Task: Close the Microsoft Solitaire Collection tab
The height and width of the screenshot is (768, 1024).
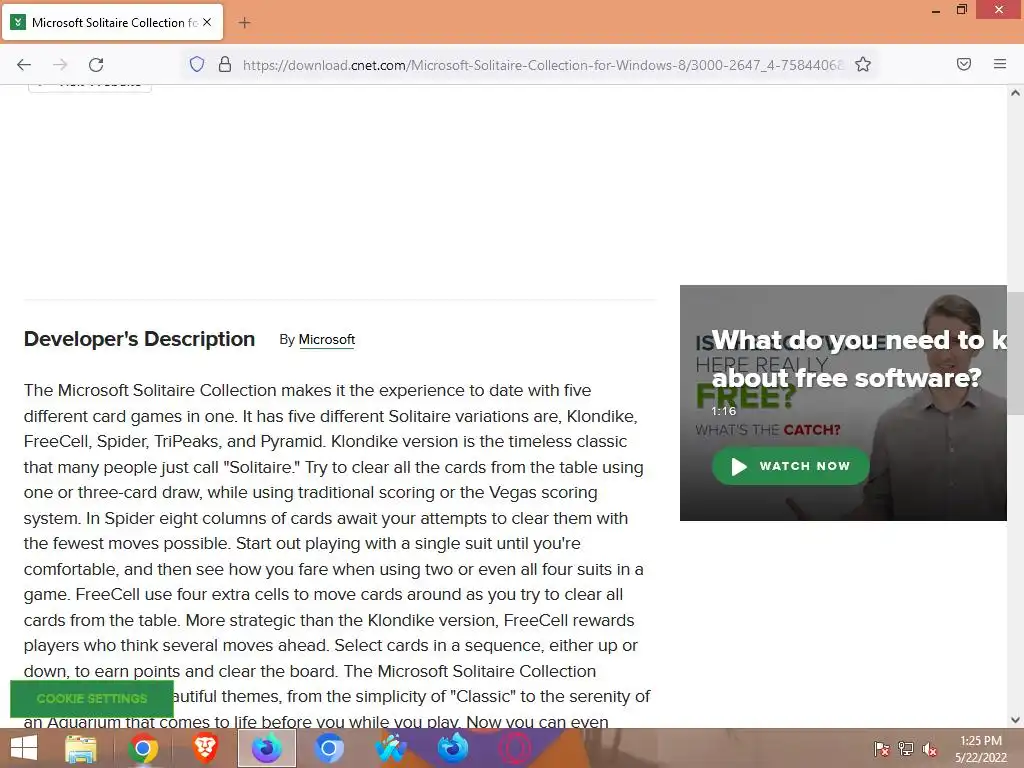Action: click(x=207, y=22)
